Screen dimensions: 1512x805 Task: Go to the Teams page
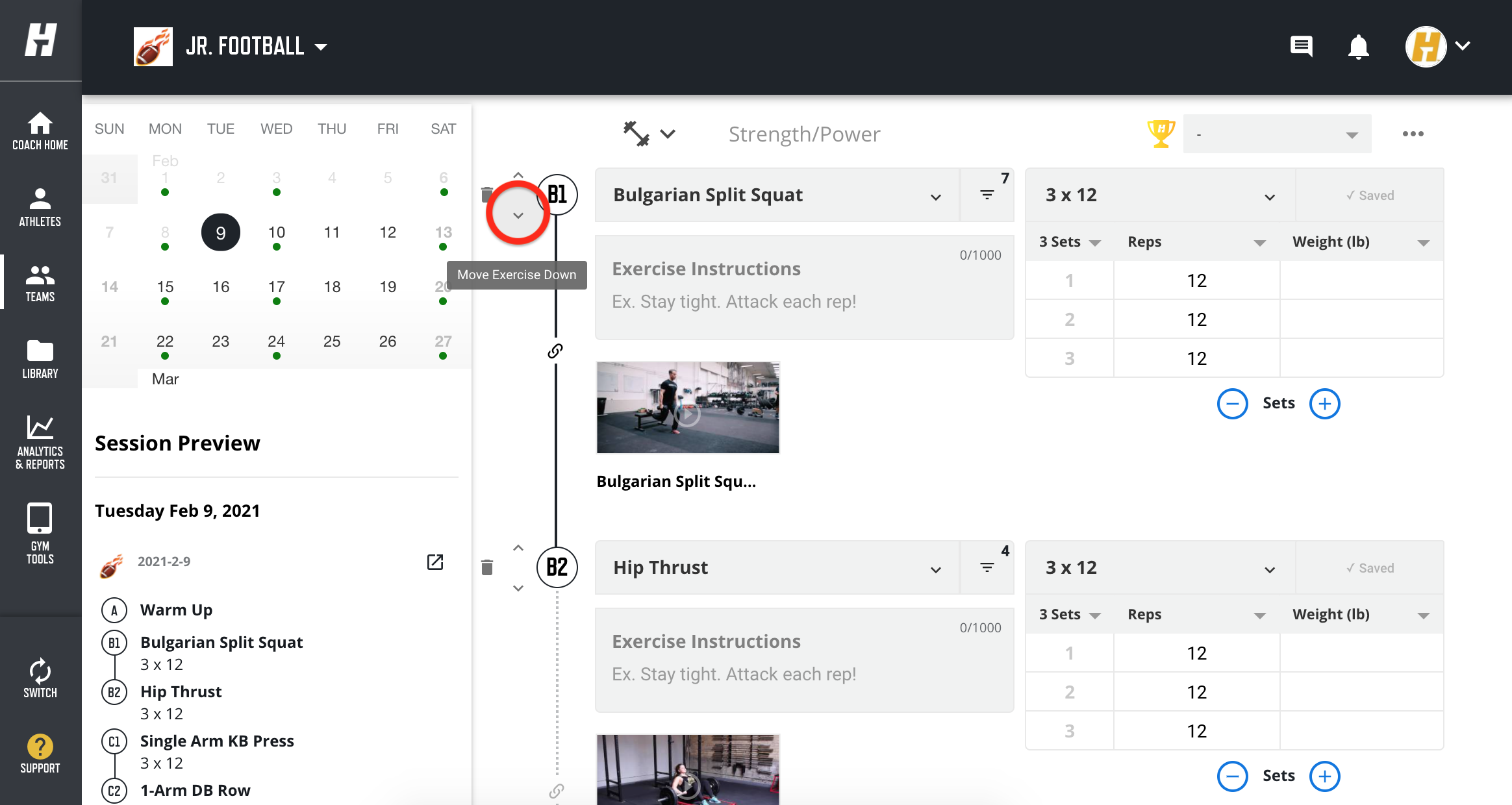click(40, 283)
